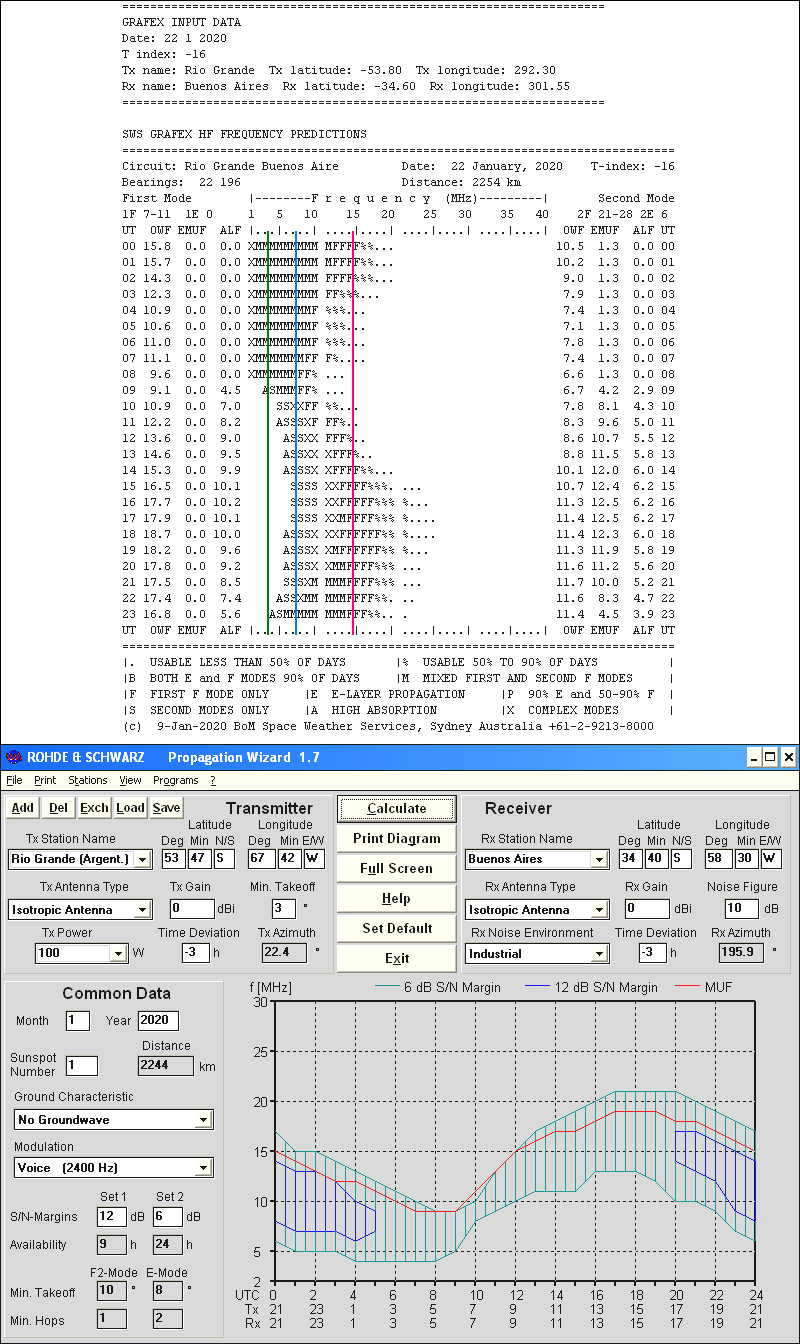The image size is (800, 1344).
Task: Expand the Rx Station Name dropdown
Action: [x=599, y=859]
